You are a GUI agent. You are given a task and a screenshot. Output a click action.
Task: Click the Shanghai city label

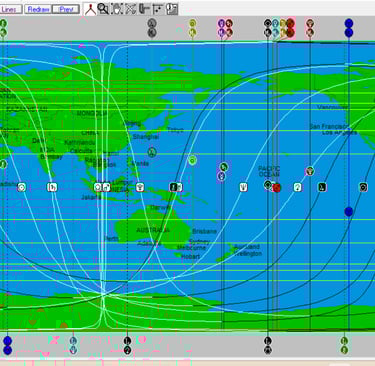[146, 137]
